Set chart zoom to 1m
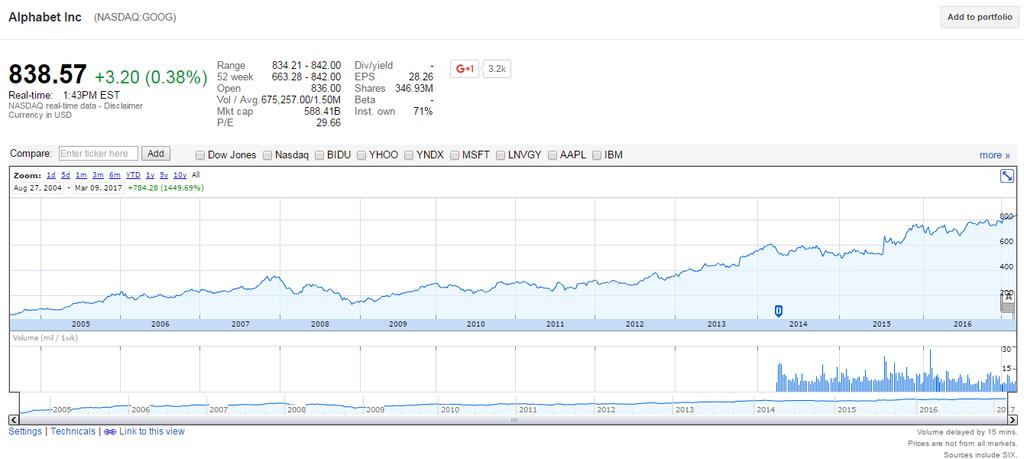This screenshot has width=1024, height=459. pyautogui.click(x=81, y=176)
